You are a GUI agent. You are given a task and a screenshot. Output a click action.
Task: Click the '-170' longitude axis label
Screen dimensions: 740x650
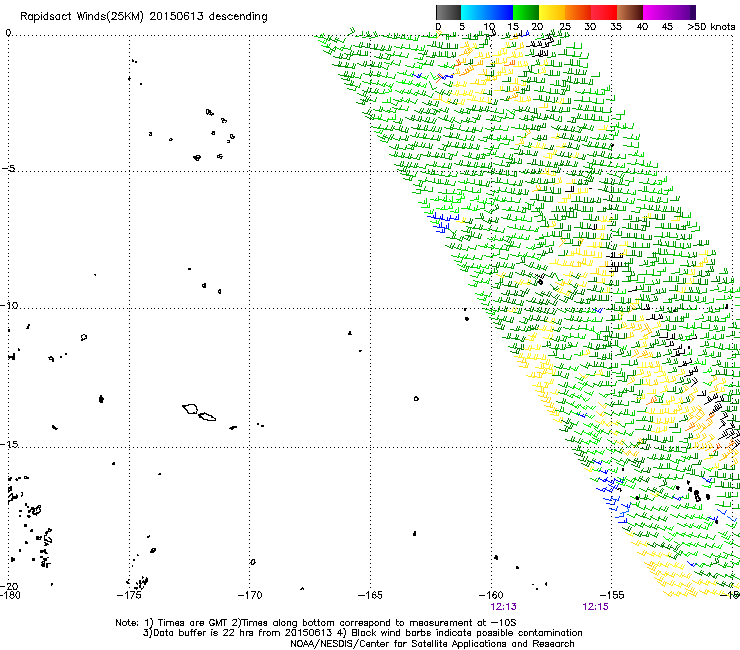coord(250,595)
